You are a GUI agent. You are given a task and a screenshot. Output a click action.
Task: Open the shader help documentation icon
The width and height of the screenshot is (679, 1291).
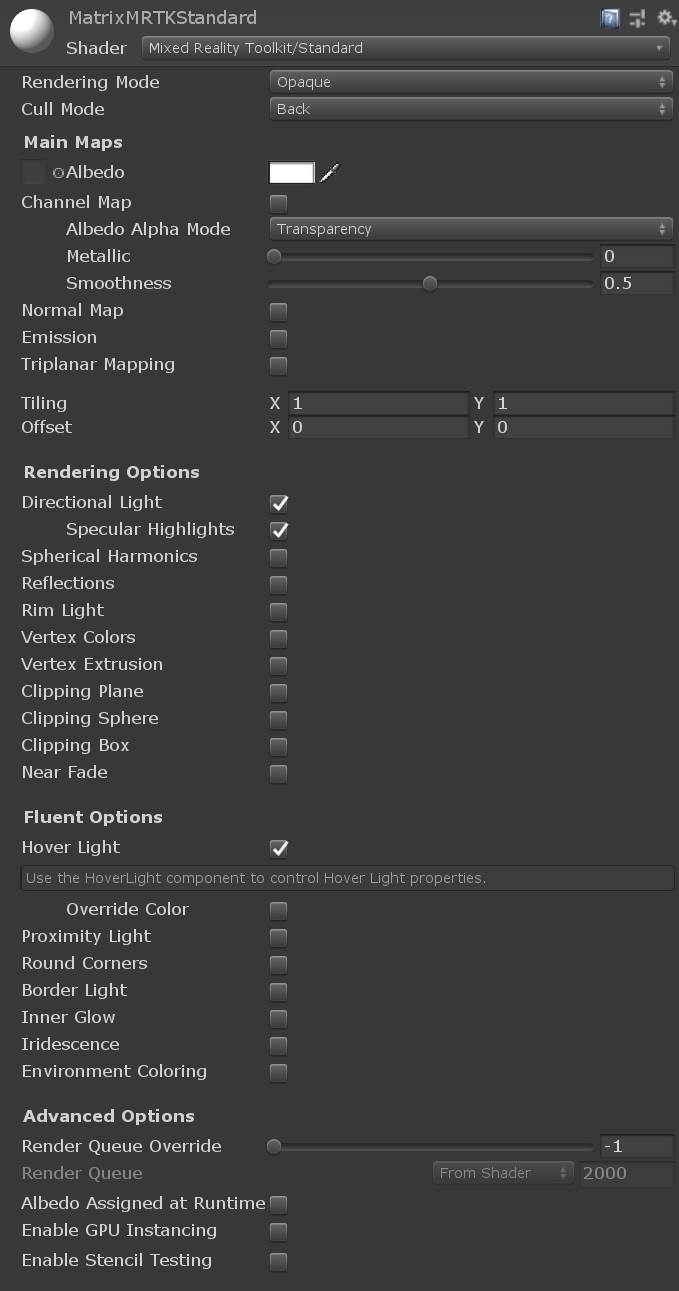609,18
